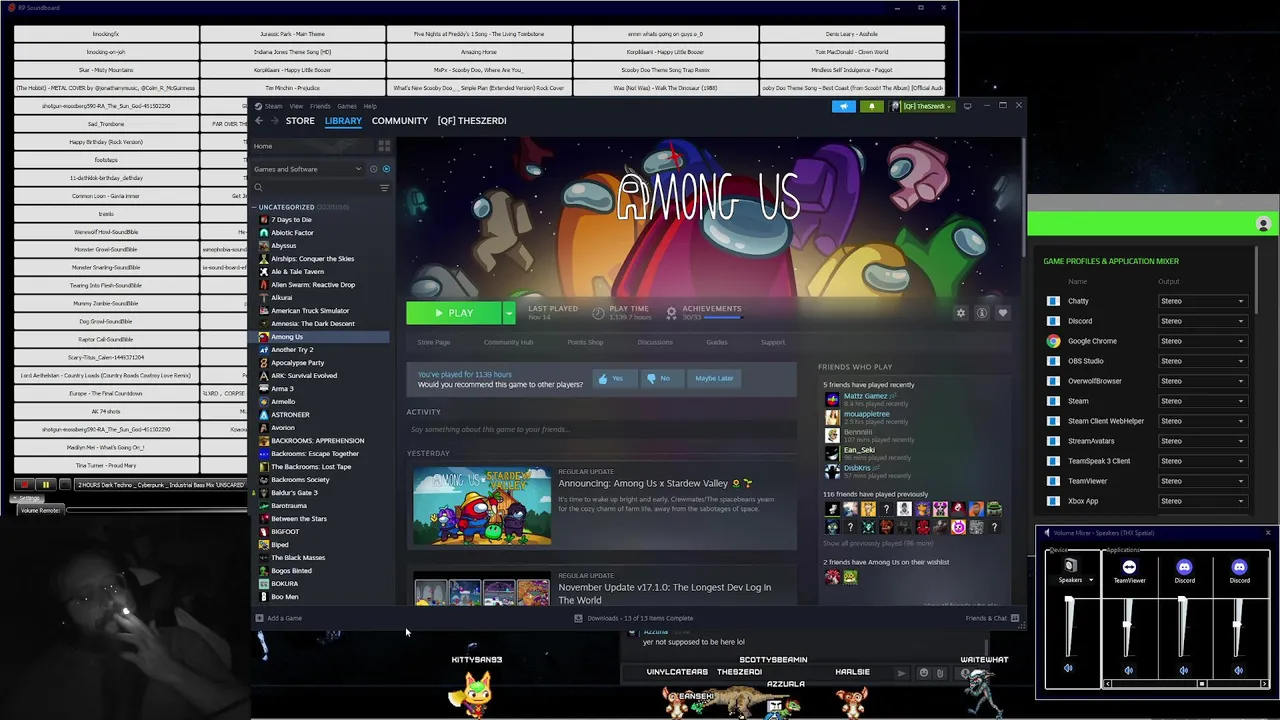The height and width of the screenshot is (720, 1280).
Task: Switch library to grid collections view
Action: pos(384,146)
